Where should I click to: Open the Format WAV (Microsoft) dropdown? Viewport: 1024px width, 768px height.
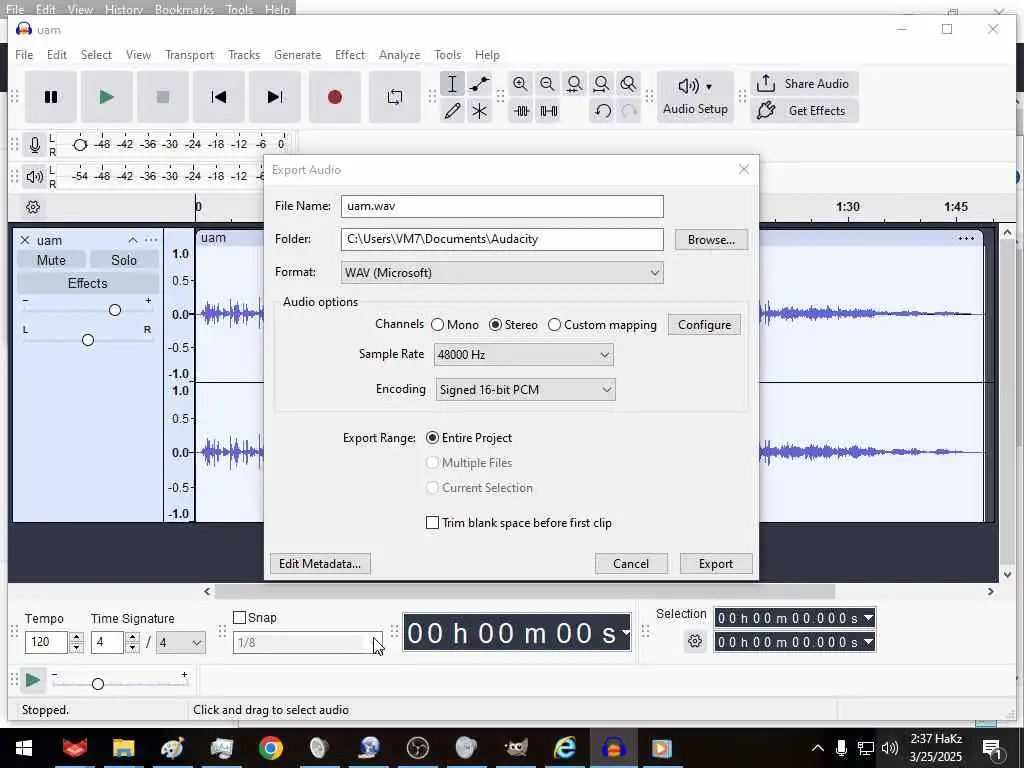[x=502, y=273]
